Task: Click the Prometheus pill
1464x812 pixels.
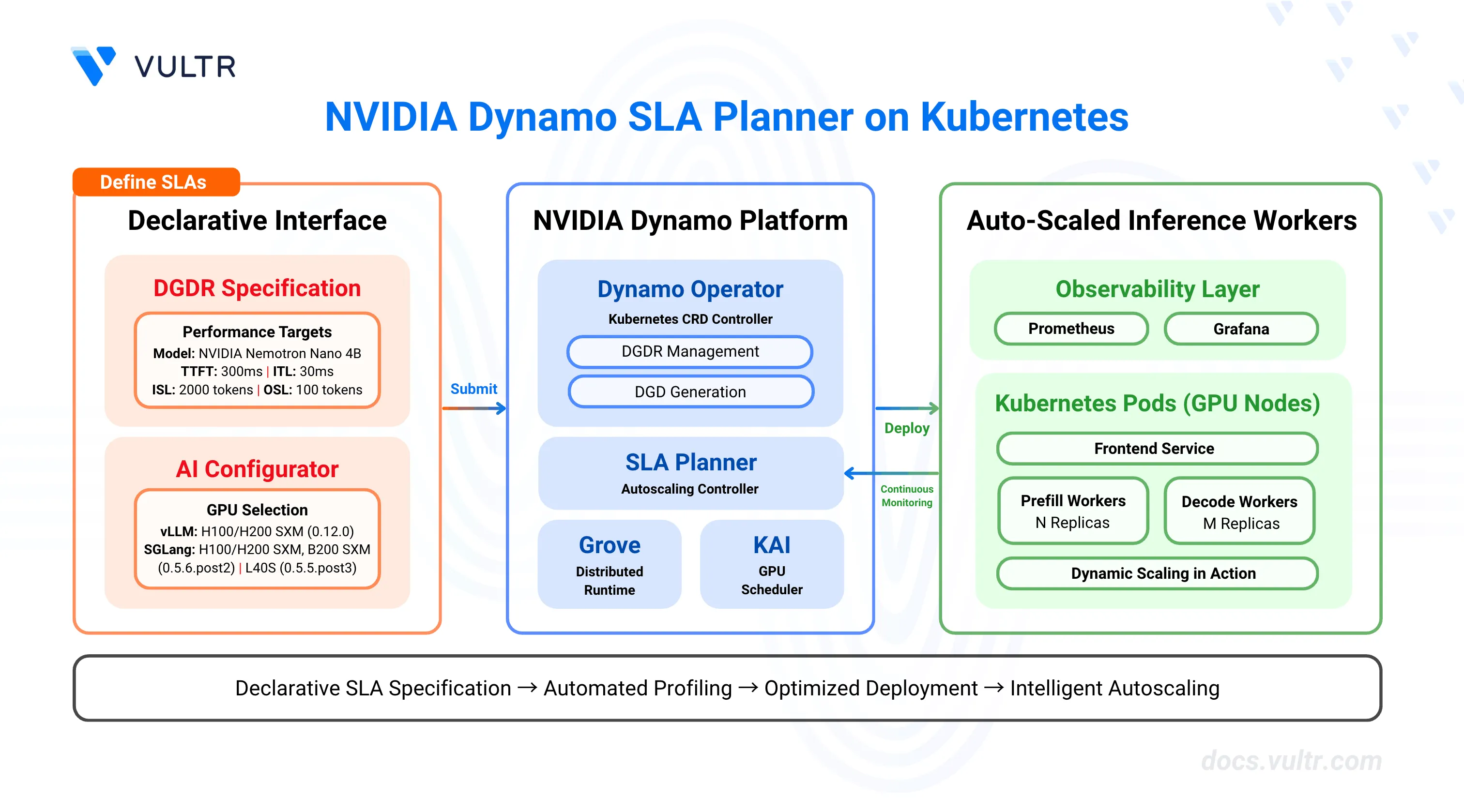Action: [1071, 329]
